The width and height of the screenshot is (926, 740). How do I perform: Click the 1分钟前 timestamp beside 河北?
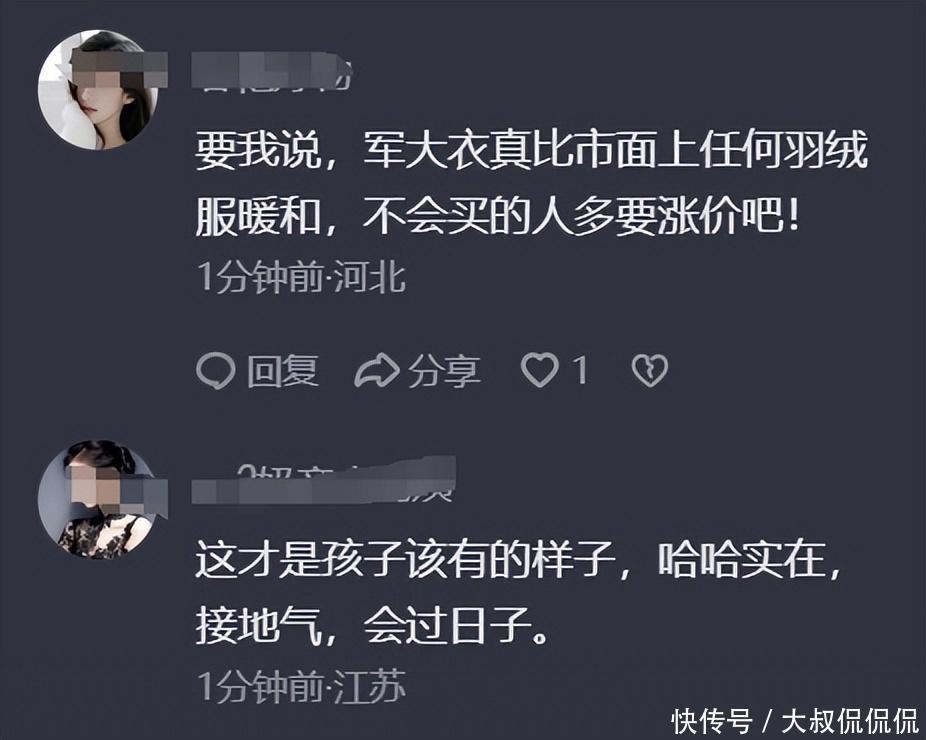260,278
